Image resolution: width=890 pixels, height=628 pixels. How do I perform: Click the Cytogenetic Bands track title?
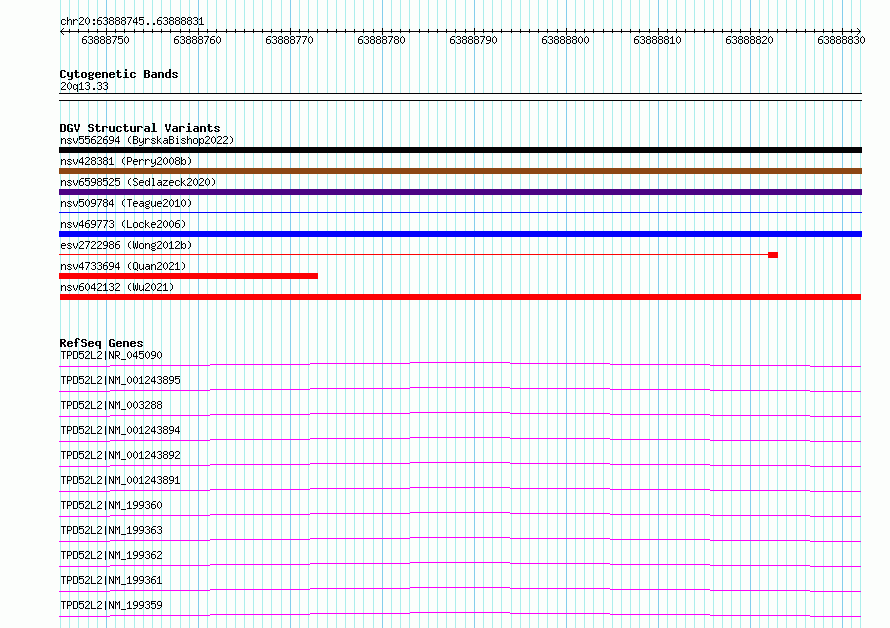point(119,74)
